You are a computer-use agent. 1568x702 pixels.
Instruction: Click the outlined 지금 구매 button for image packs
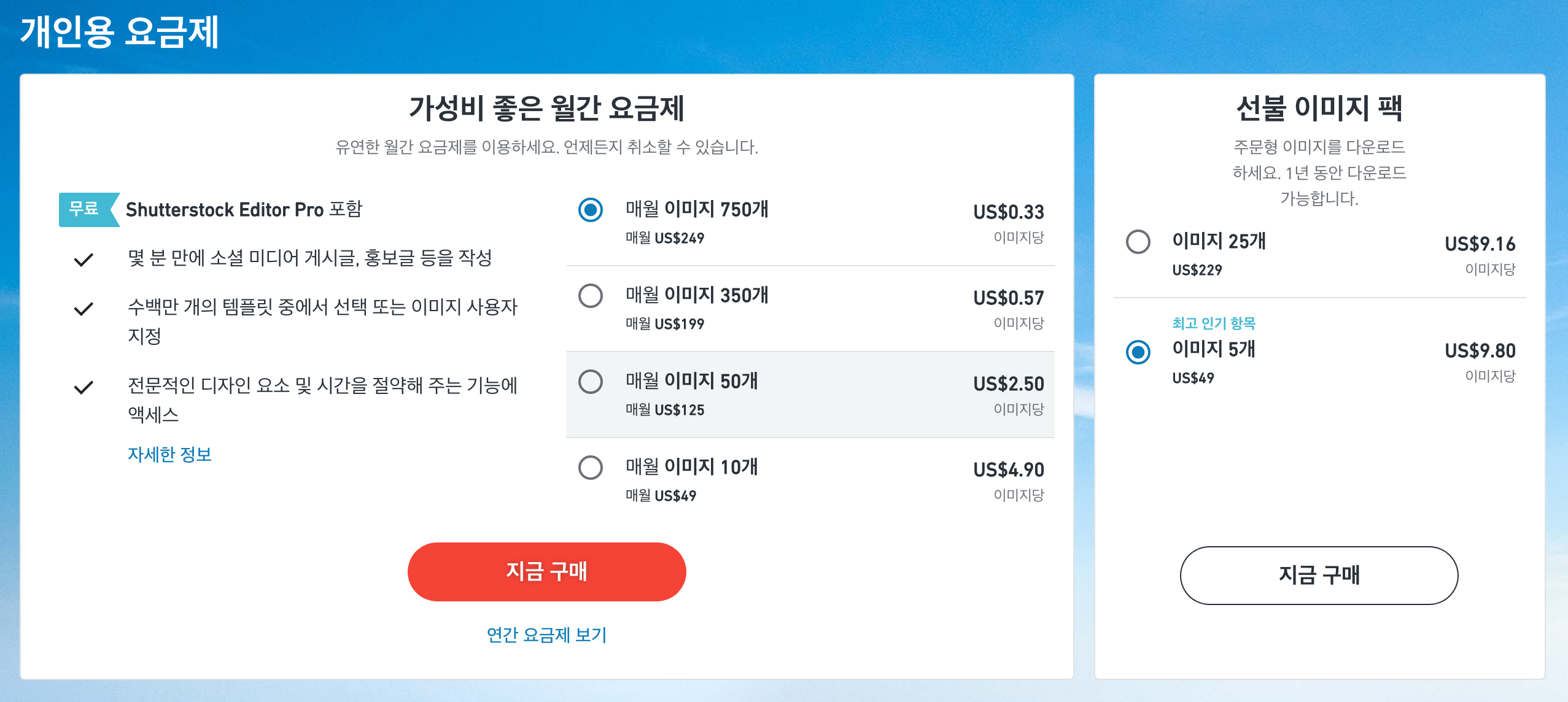click(1319, 575)
